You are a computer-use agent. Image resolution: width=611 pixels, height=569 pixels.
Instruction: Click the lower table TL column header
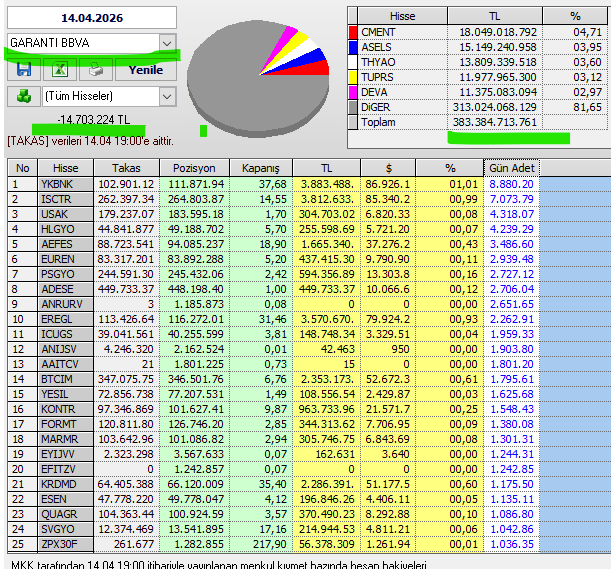click(327, 168)
